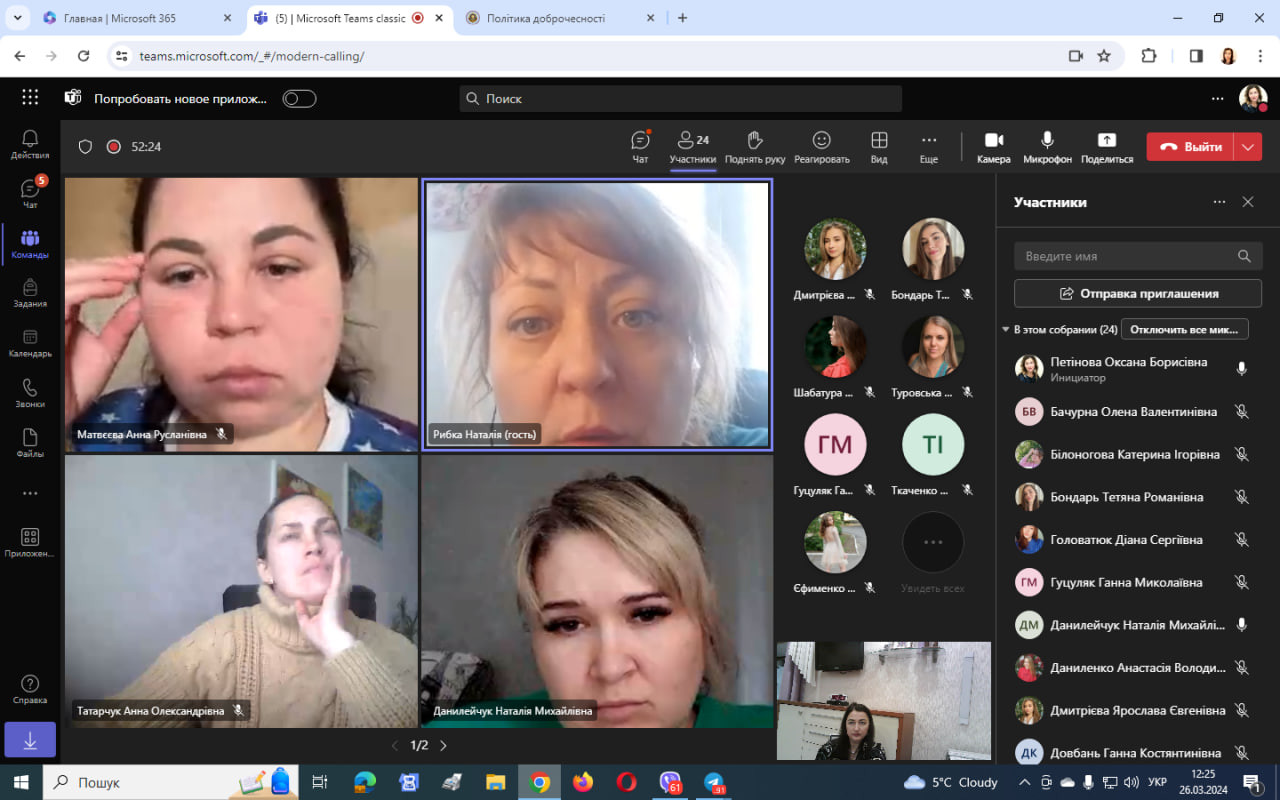Go to next page of video gallery
The image size is (1280, 800).
[443, 745]
